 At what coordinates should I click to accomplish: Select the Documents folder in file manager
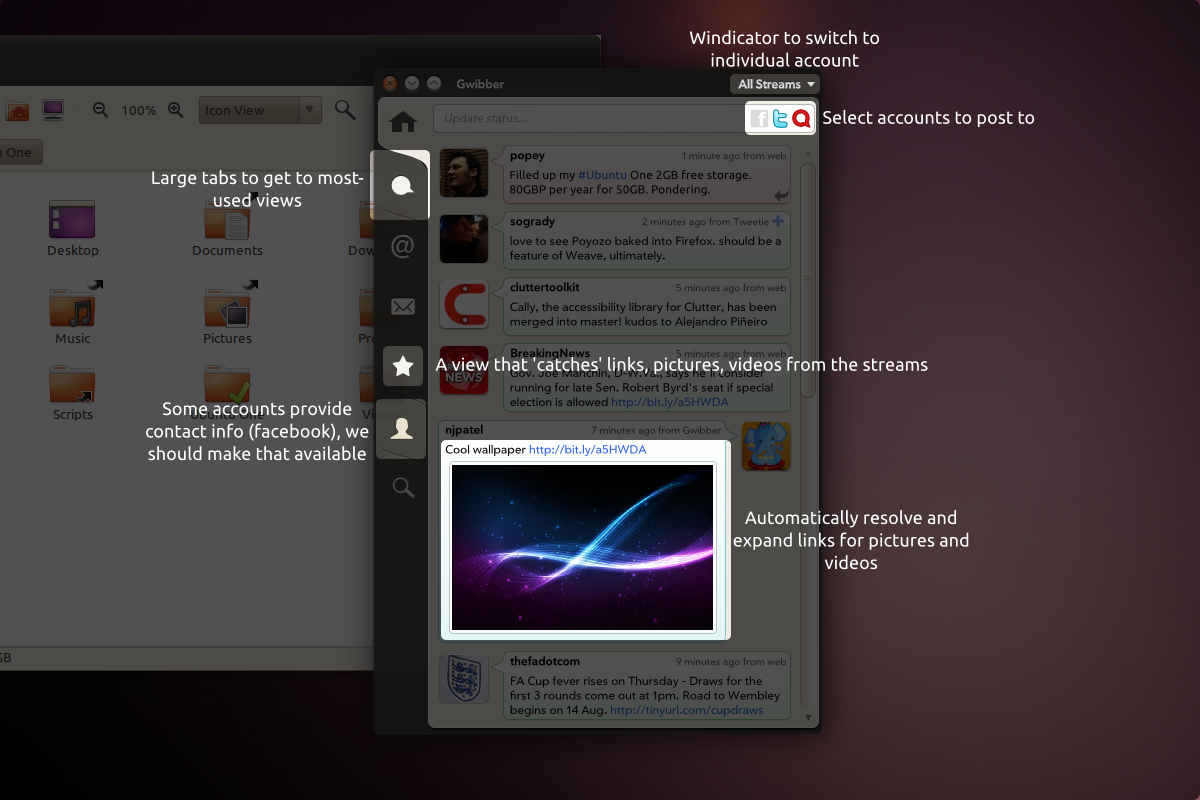(x=228, y=228)
